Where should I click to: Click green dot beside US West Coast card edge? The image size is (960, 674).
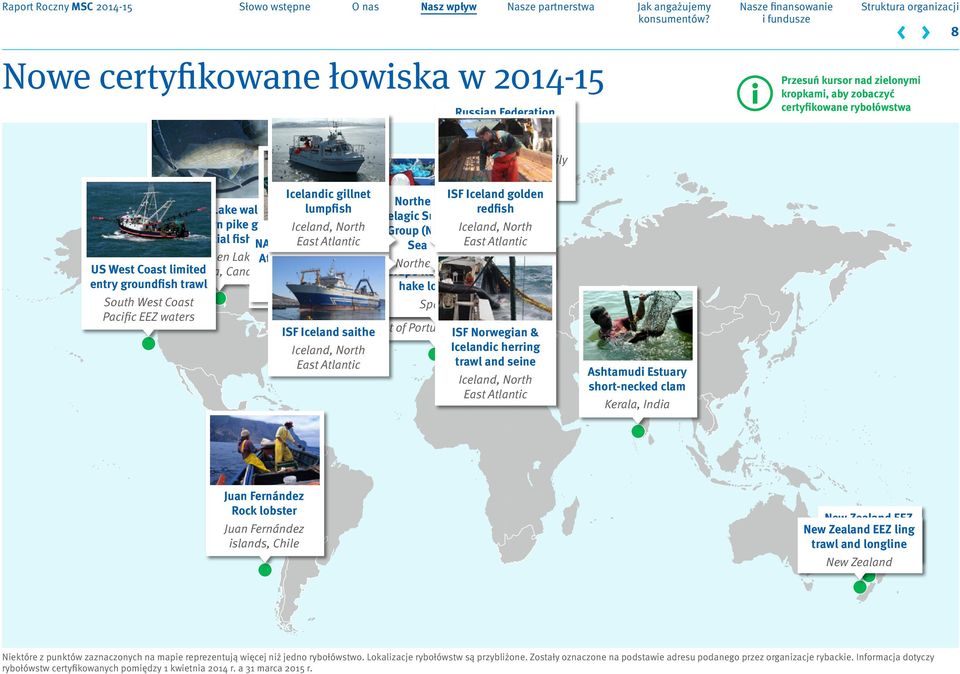220,298
